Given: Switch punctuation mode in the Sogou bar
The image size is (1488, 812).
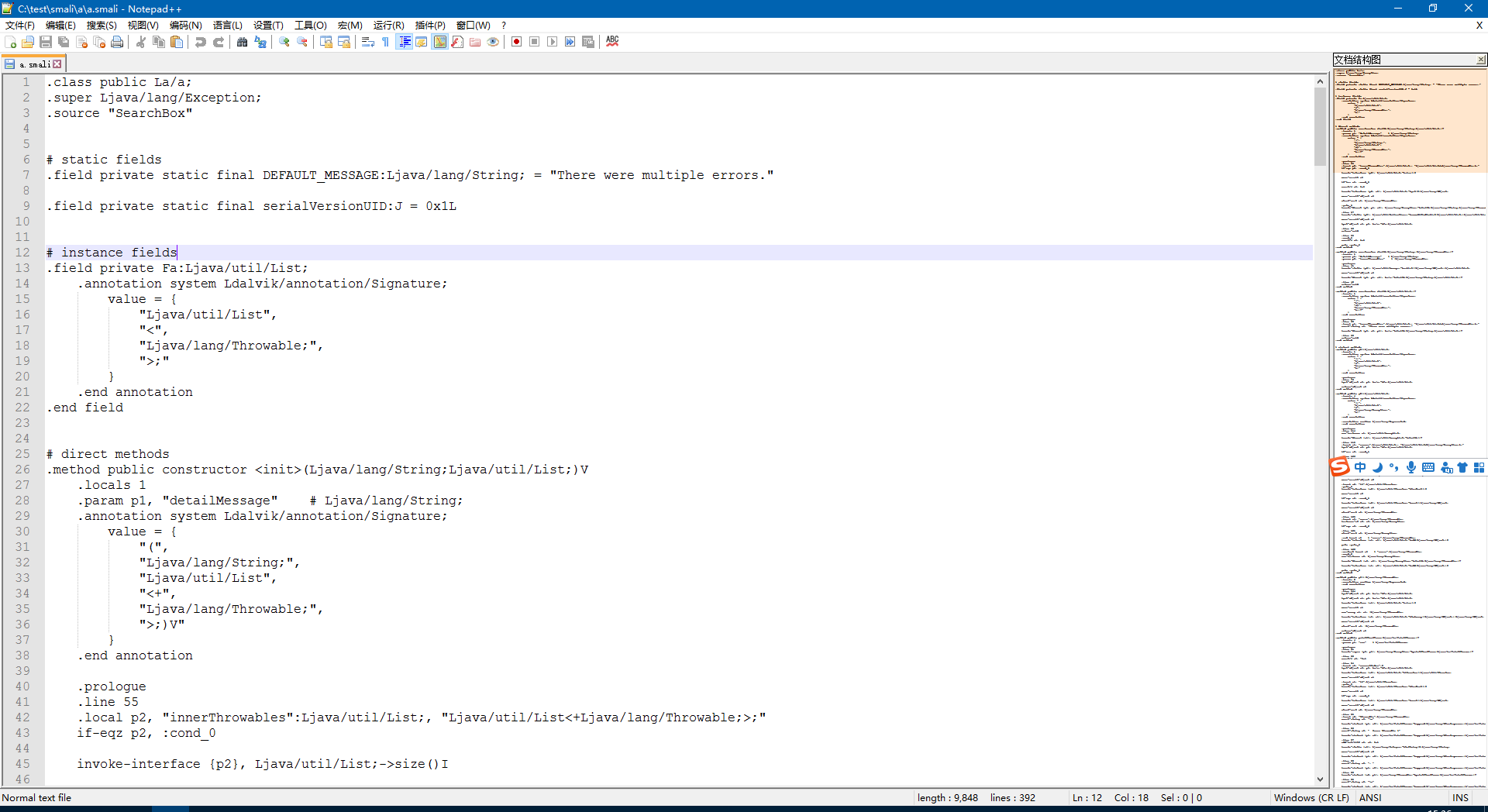Looking at the screenshot, I should coord(1394,466).
